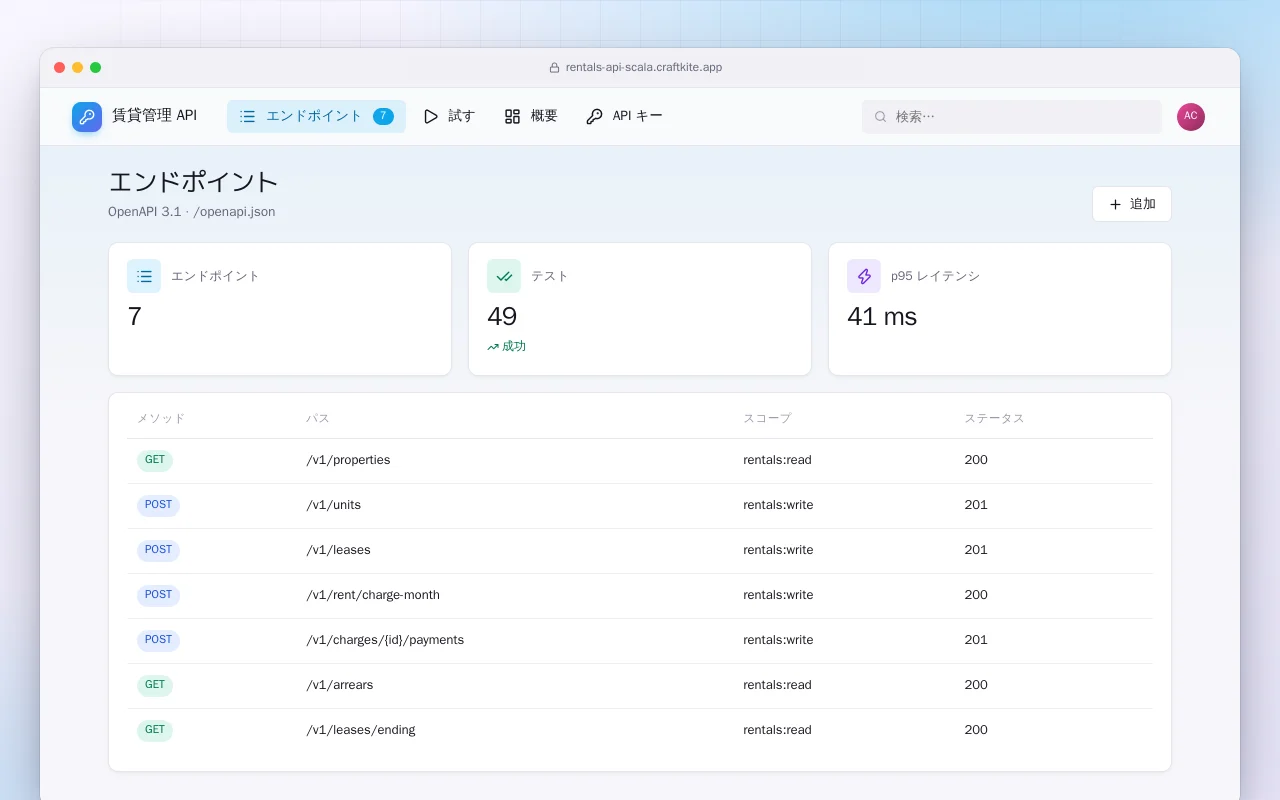Click the list icon on エンドポイント card
1280x800 pixels.
click(144, 276)
